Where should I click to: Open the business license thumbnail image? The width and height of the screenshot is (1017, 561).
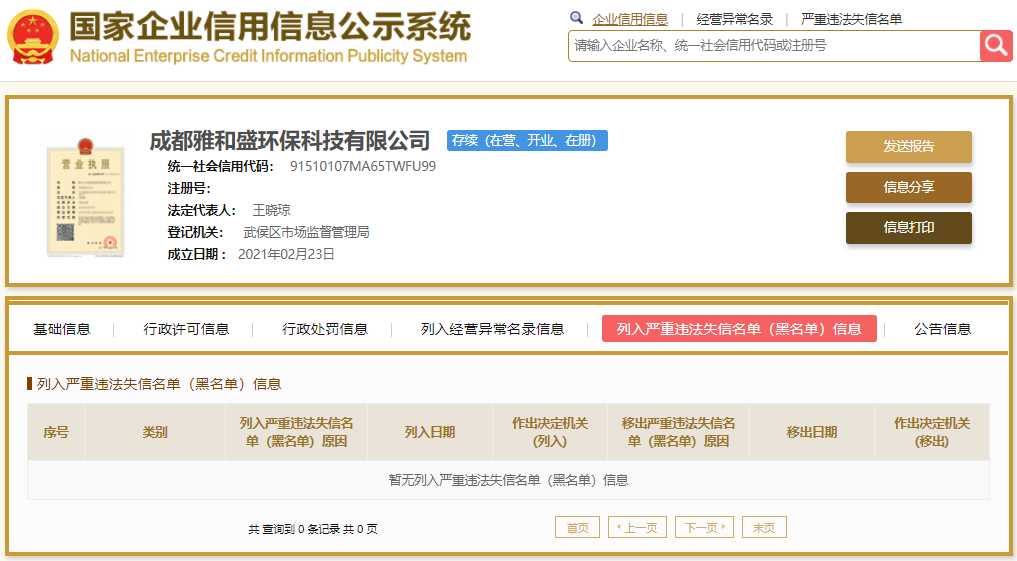pos(85,198)
